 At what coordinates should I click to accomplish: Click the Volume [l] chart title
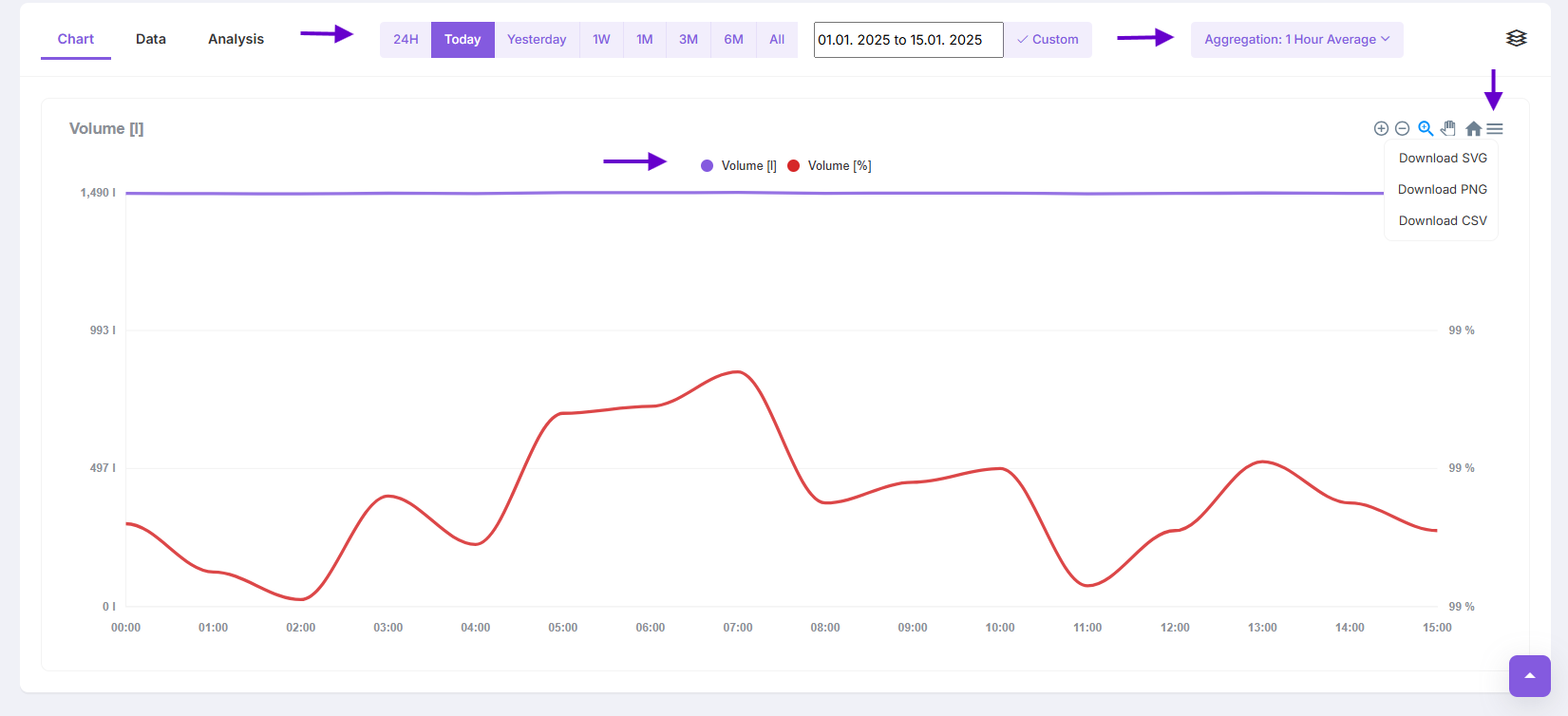tap(106, 128)
